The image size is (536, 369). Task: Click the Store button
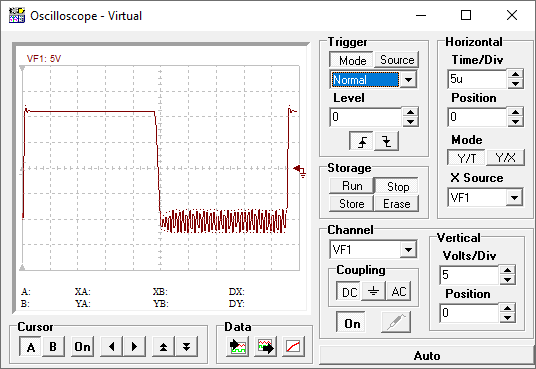(x=352, y=203)
